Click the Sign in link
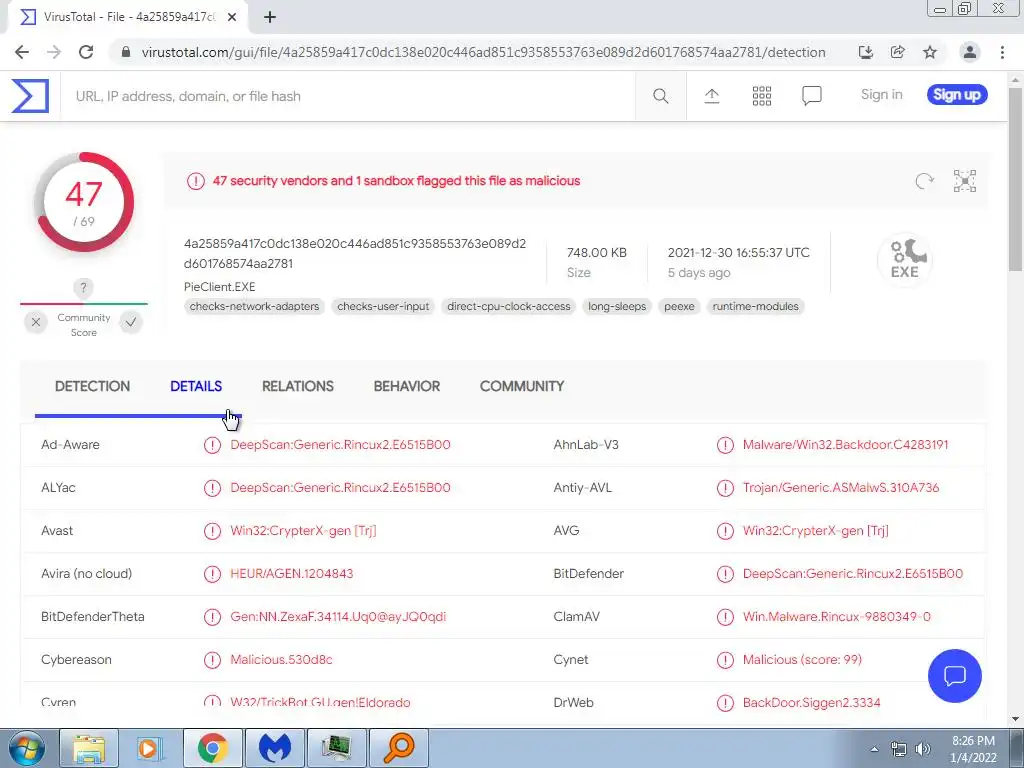 pos(881,95)
